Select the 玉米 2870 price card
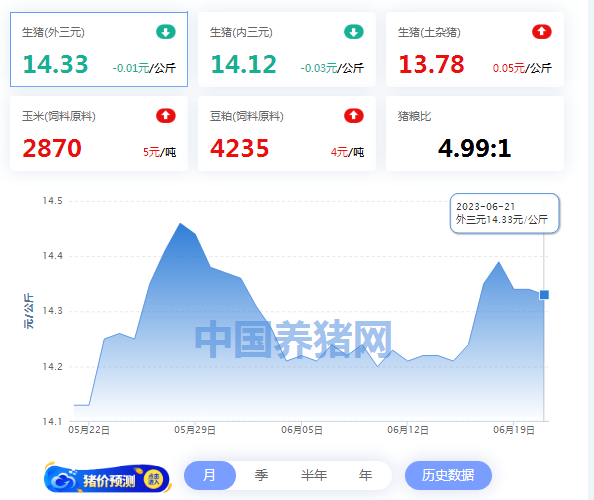This screenshot has height=500, width=594. 99,133
